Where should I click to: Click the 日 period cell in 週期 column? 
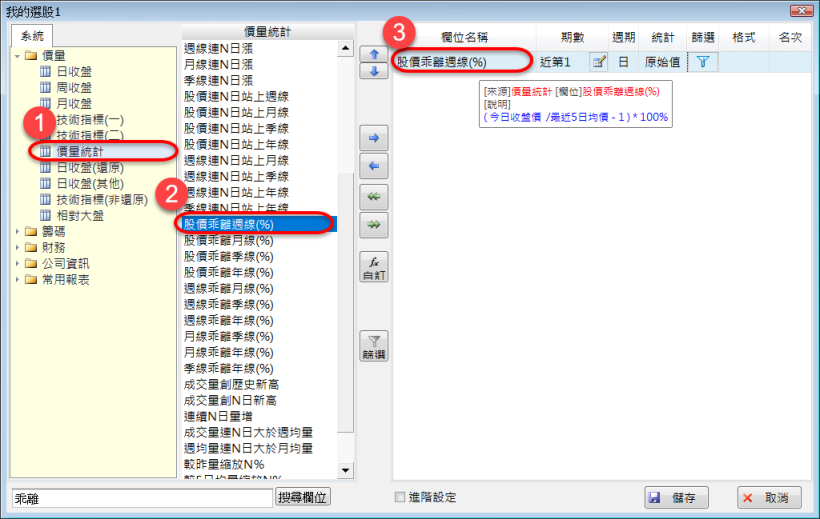623,62
